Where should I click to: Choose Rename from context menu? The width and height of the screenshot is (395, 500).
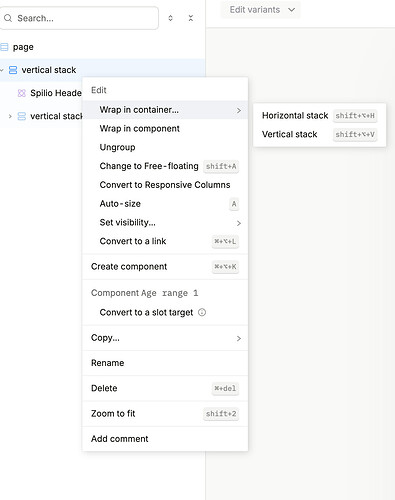pyautogui.click(x=165, y=363)
